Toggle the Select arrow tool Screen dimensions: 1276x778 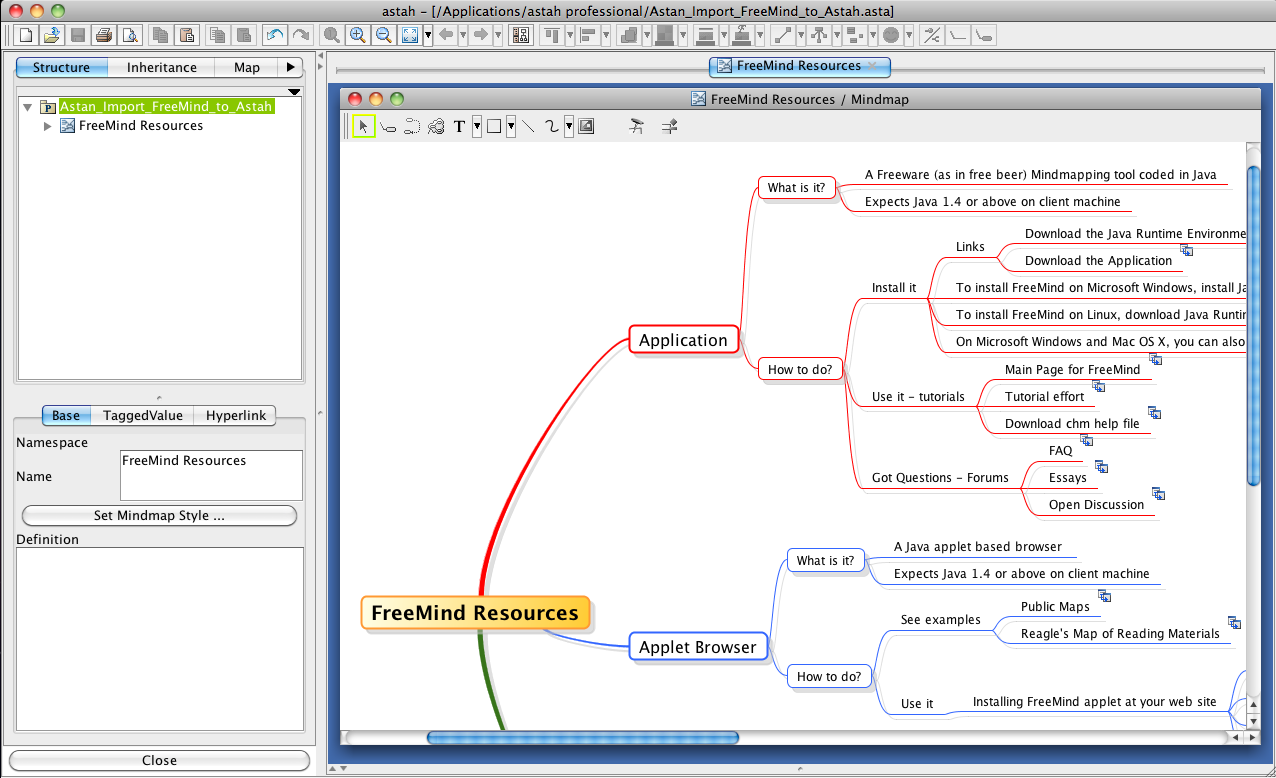coord(364,127)
